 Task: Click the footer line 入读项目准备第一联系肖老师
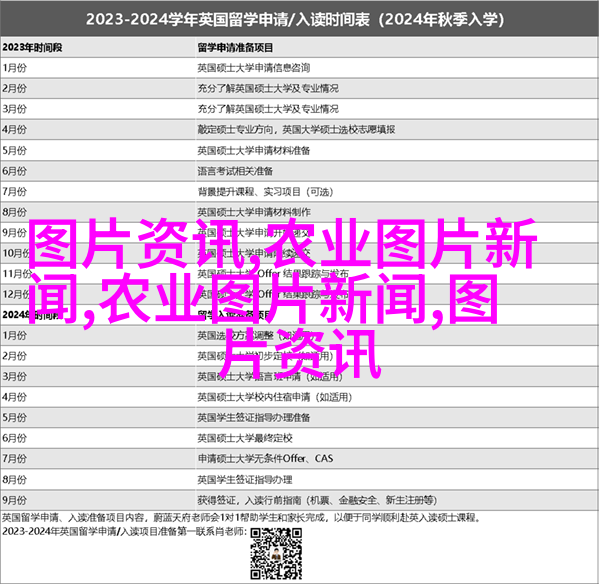pos(124,532)
